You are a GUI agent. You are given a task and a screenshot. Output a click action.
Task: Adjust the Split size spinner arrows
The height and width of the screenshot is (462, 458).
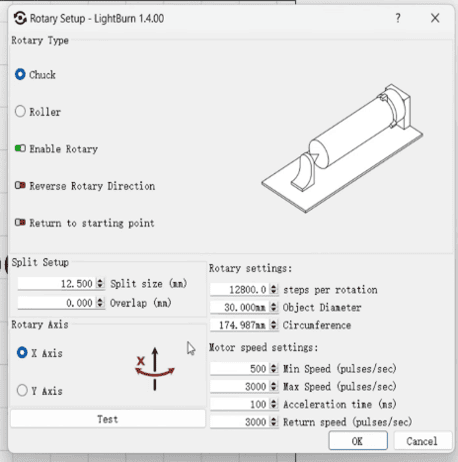coord(100,283)
